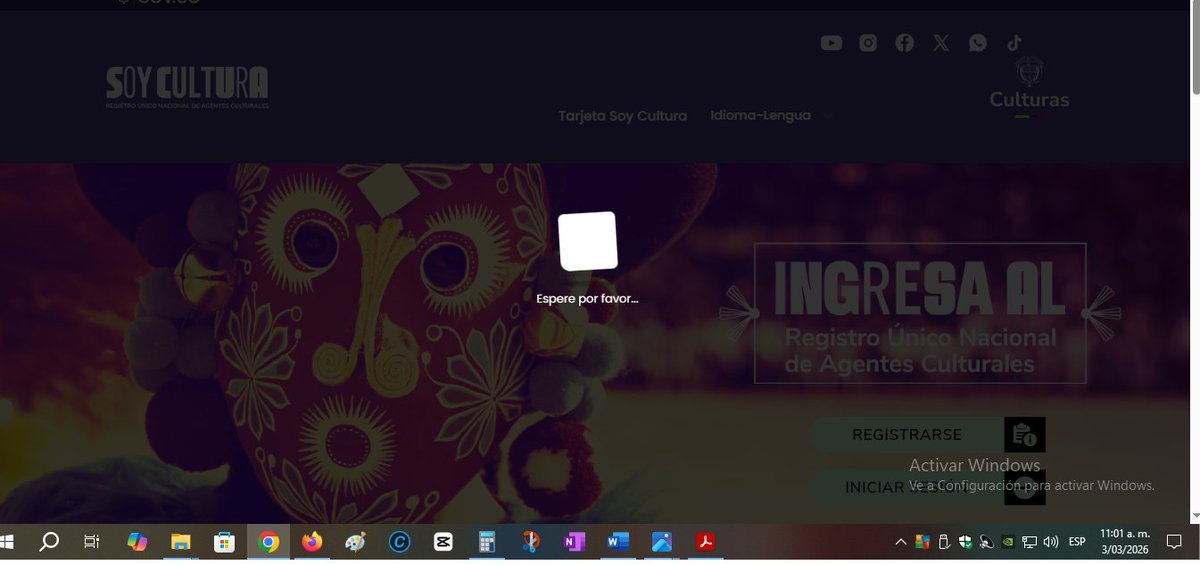Open Task View in taskbar
The image size is (1200, 565).
(91, 542)
